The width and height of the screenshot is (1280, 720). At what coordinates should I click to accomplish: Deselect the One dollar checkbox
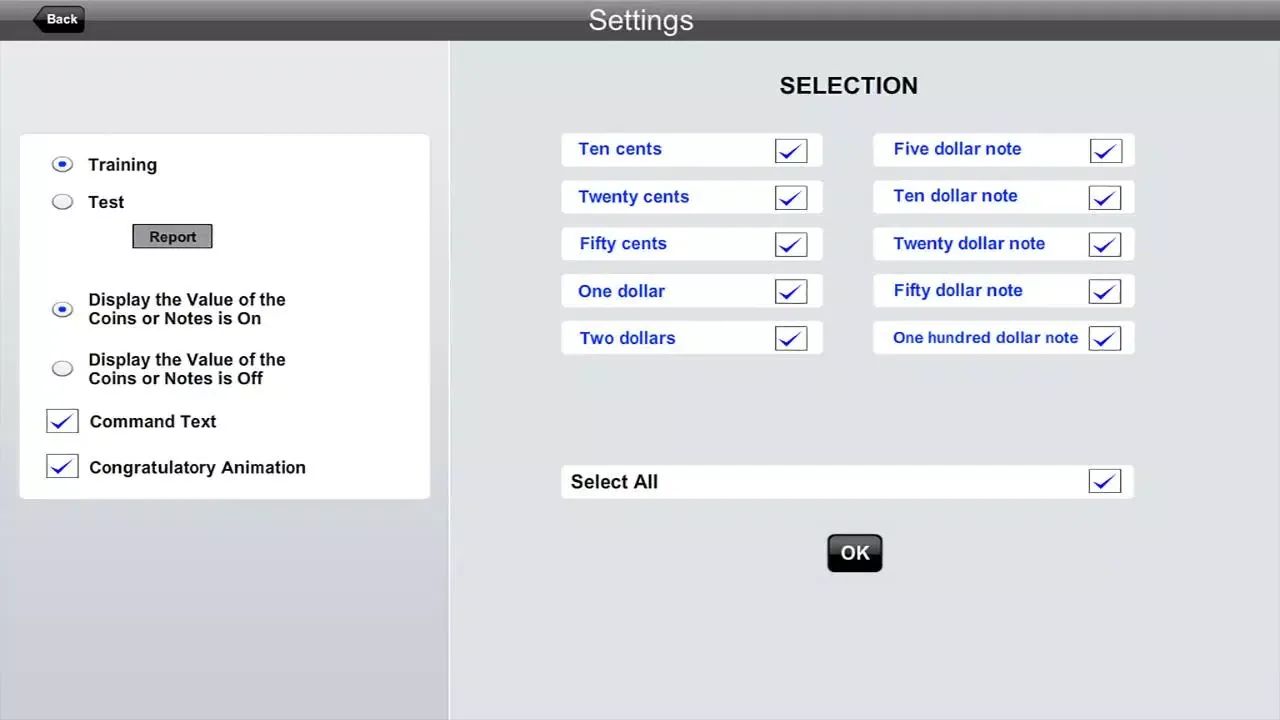790,291
